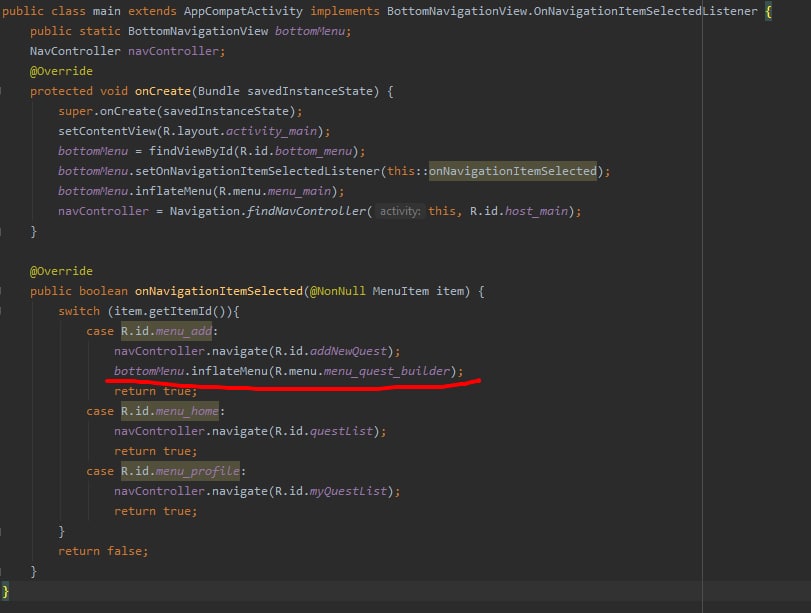Click the "bottom_menu" id reference

pyautogui.click(x=313, y=151)
